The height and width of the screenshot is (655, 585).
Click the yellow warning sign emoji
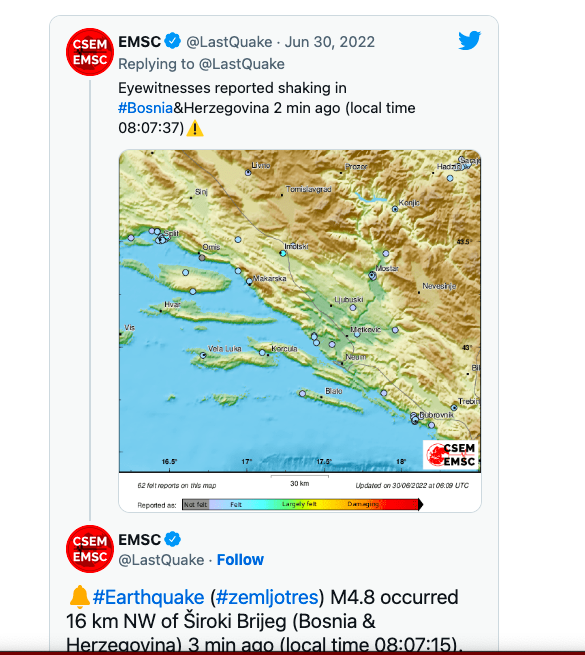click(x=195, y=128)
